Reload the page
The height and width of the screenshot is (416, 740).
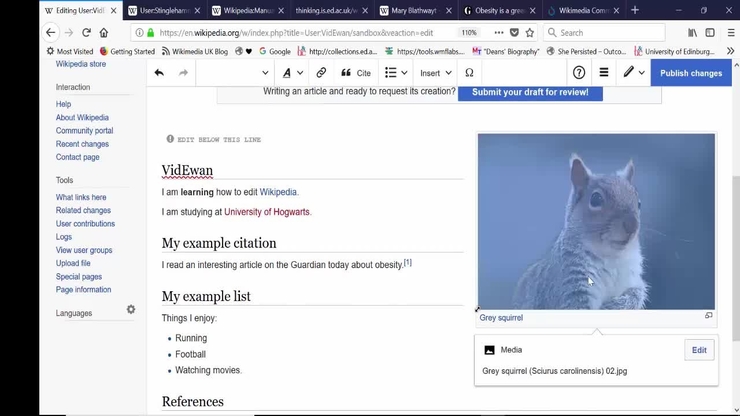(86, 33)
